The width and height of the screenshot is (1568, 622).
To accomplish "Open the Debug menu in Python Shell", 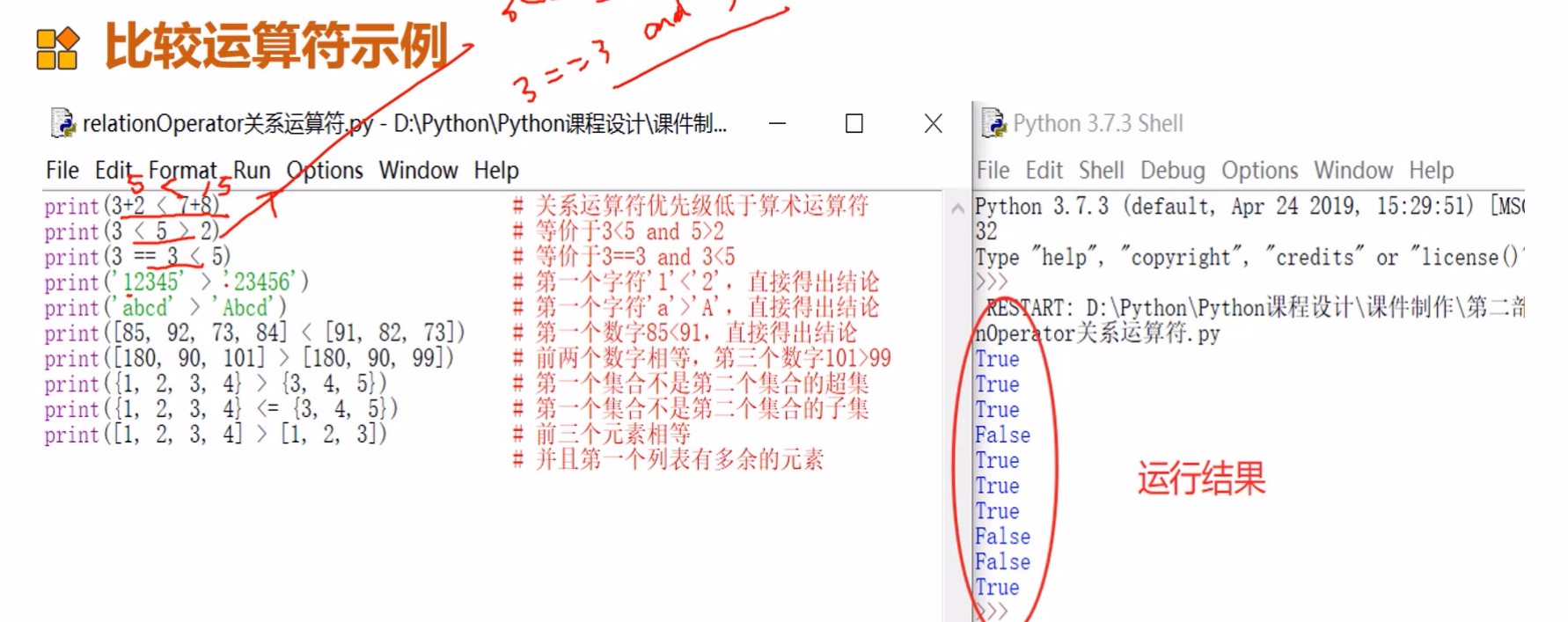I will (x=1173, y=170).
